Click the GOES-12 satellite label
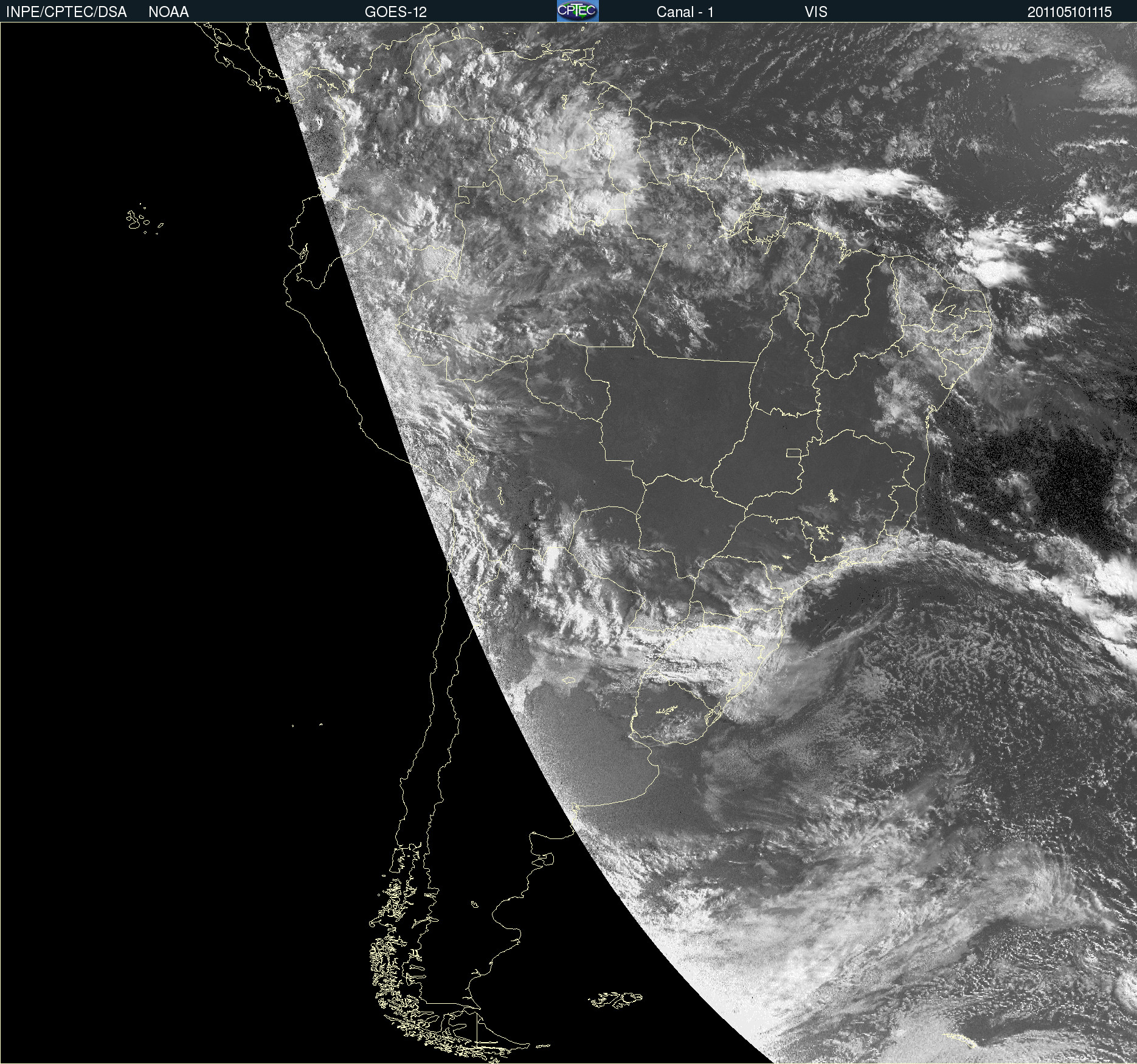This screenshot has width=1137, height=1064. [396, 12]
